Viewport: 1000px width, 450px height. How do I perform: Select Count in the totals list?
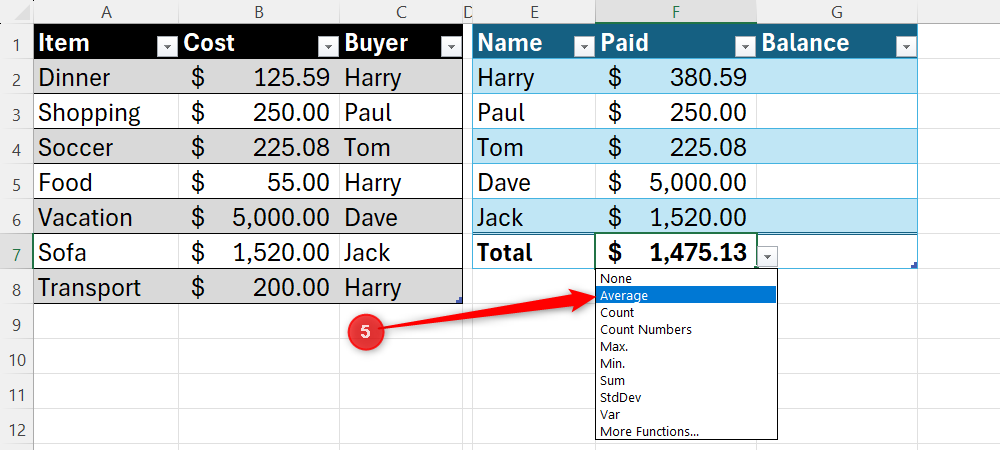pyautogui.click(x=686, y=312)
